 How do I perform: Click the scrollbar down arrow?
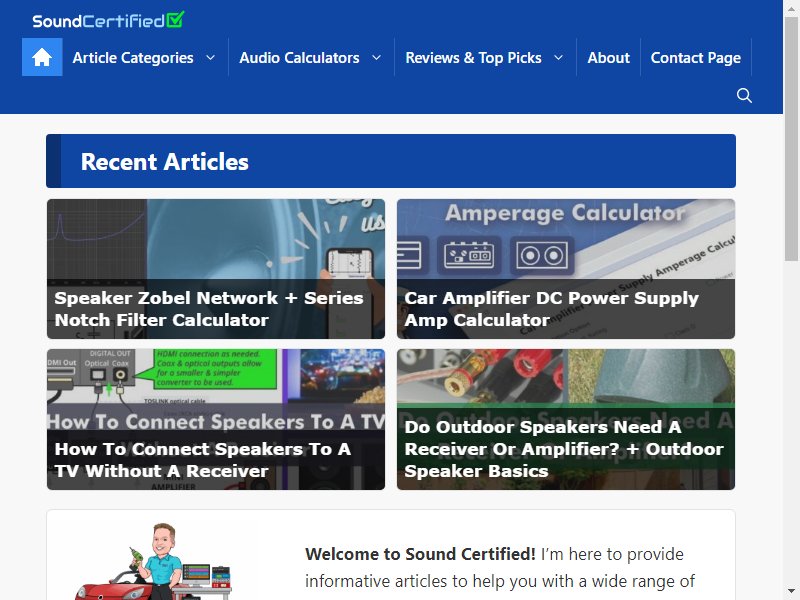(791, 593)
